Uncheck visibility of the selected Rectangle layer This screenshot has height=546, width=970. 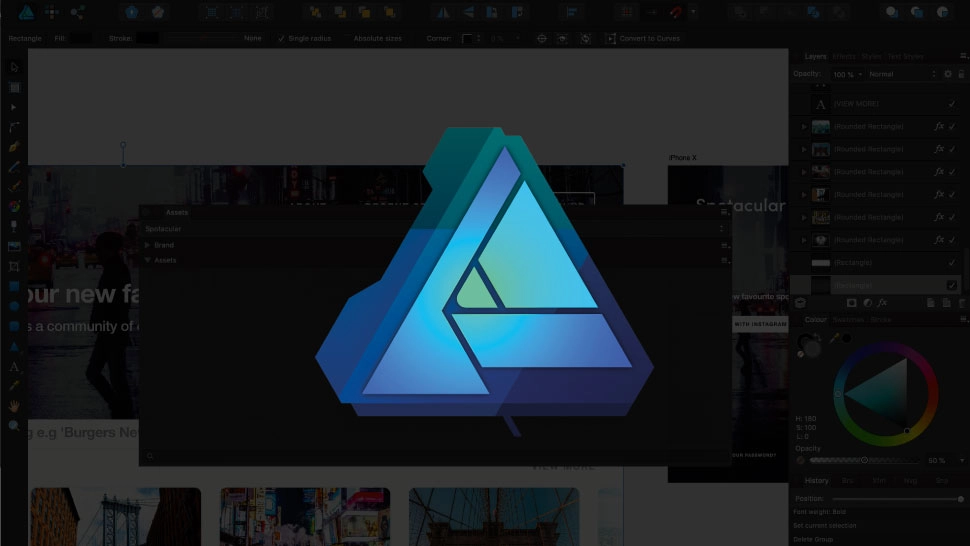point(952,285)
